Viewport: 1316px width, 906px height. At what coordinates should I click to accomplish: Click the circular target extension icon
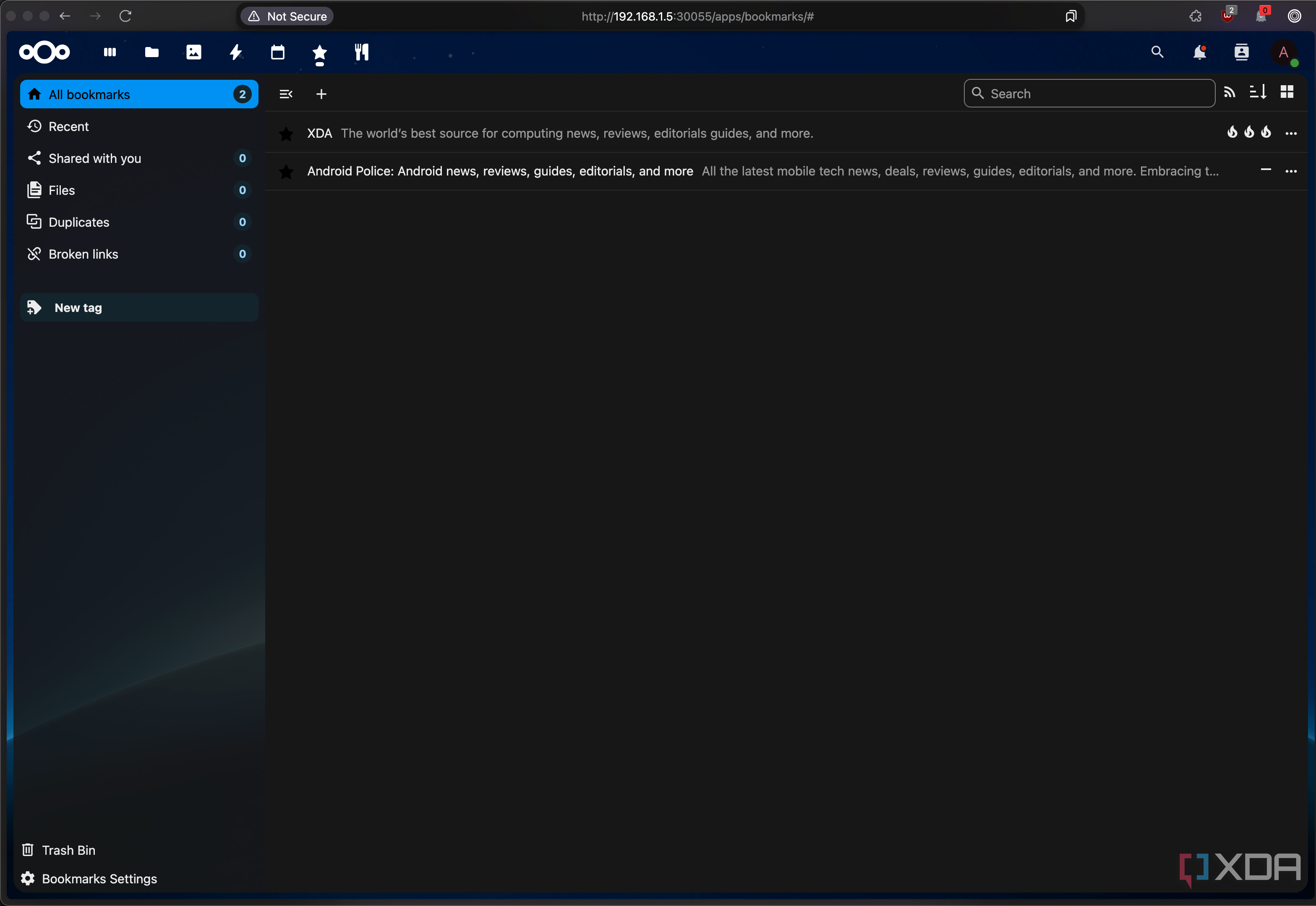click(x=1294, y=16)
